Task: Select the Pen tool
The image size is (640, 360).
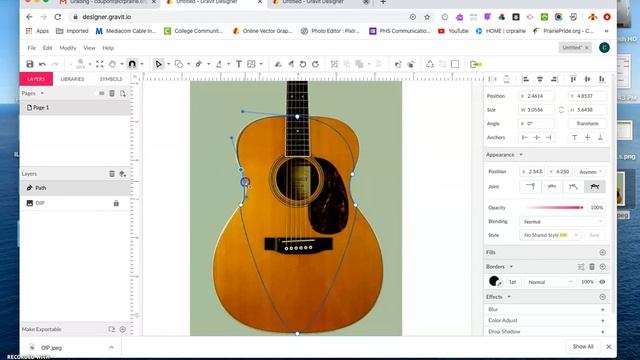Action: pos(199,64)
